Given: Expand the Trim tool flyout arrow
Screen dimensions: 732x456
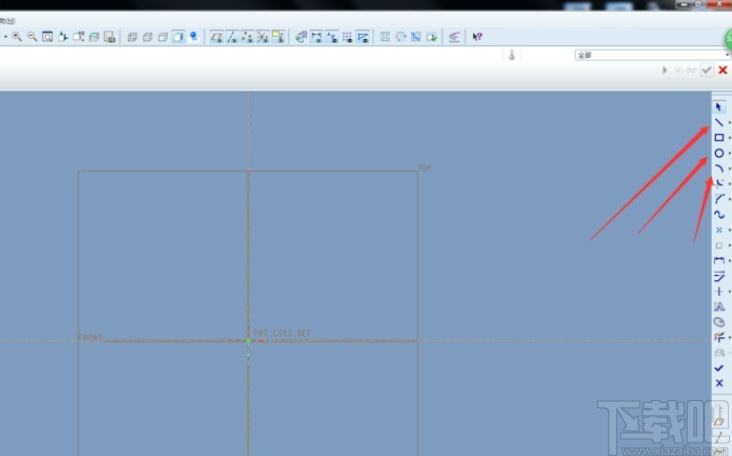Looking at the screenshot, I should (729, 337).
